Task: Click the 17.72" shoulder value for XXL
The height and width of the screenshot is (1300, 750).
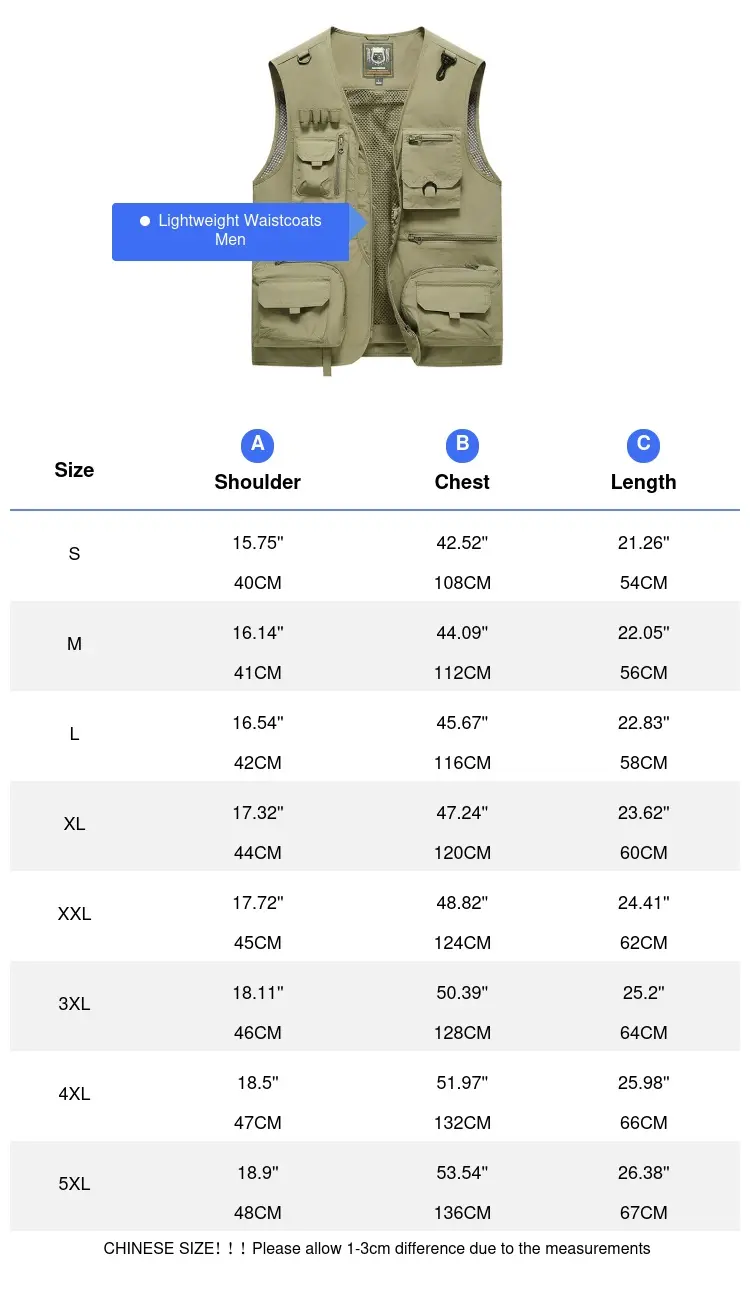Action: coord(258,903)
